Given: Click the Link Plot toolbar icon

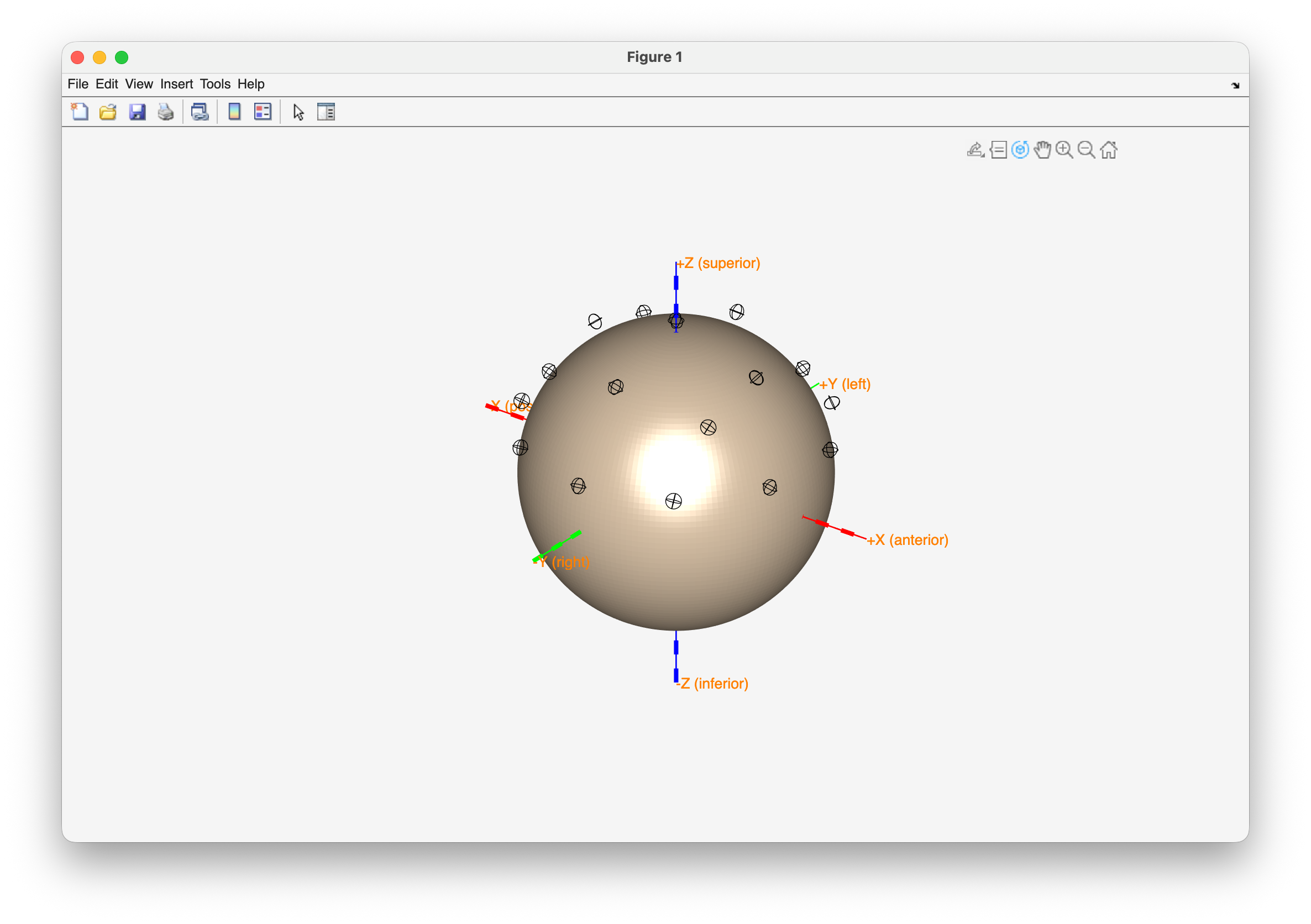Looking at the screenshot, I should 200,112.
